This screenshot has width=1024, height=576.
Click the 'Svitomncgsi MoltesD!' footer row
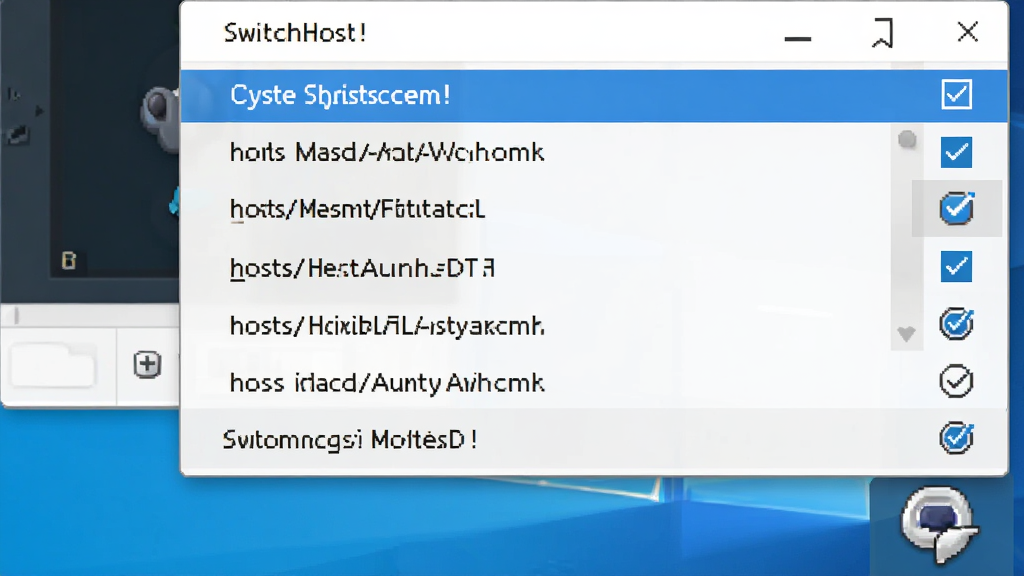tap(594, 440)
